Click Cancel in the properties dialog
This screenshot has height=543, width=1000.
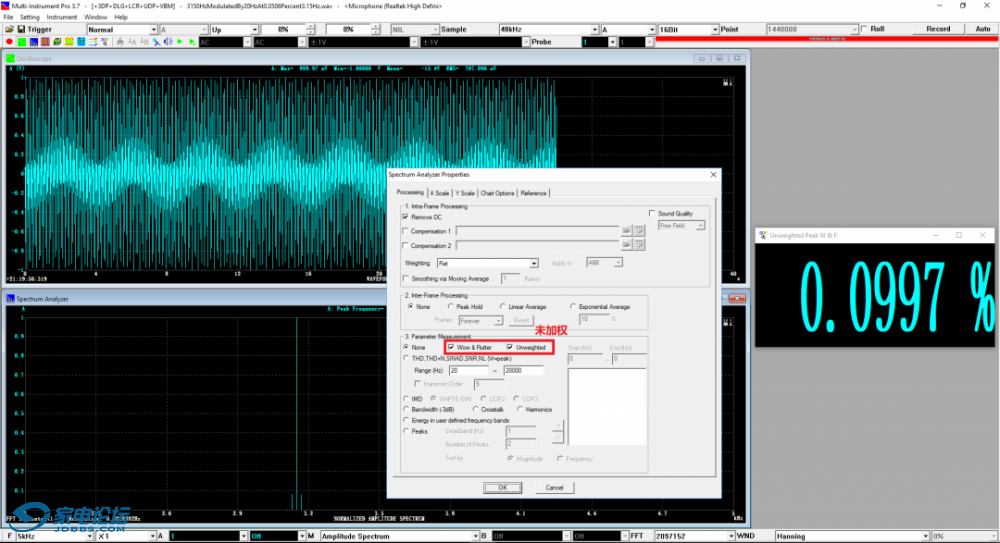(554, 487)
